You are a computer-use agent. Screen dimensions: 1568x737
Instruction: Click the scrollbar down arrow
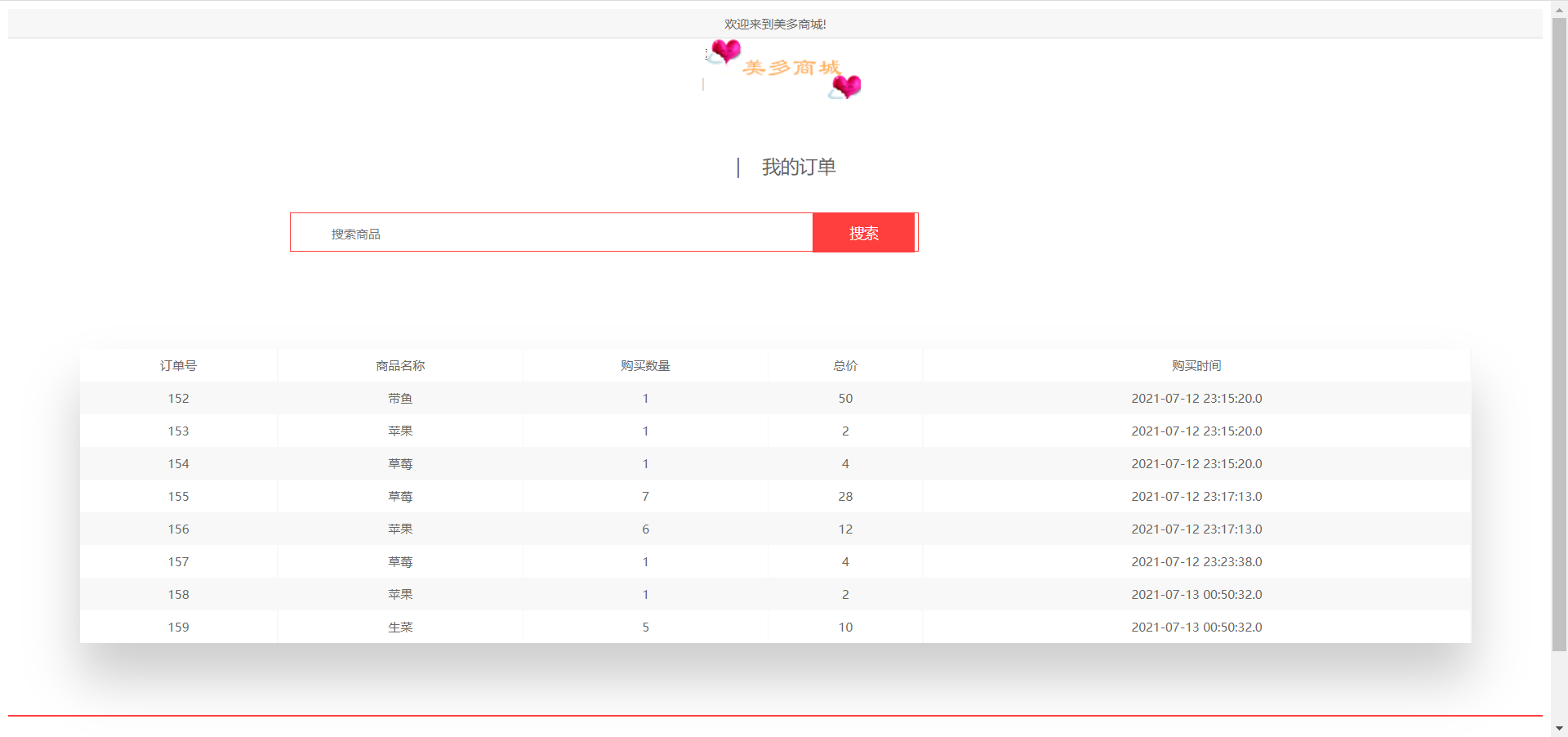[x=1559, y=728]
